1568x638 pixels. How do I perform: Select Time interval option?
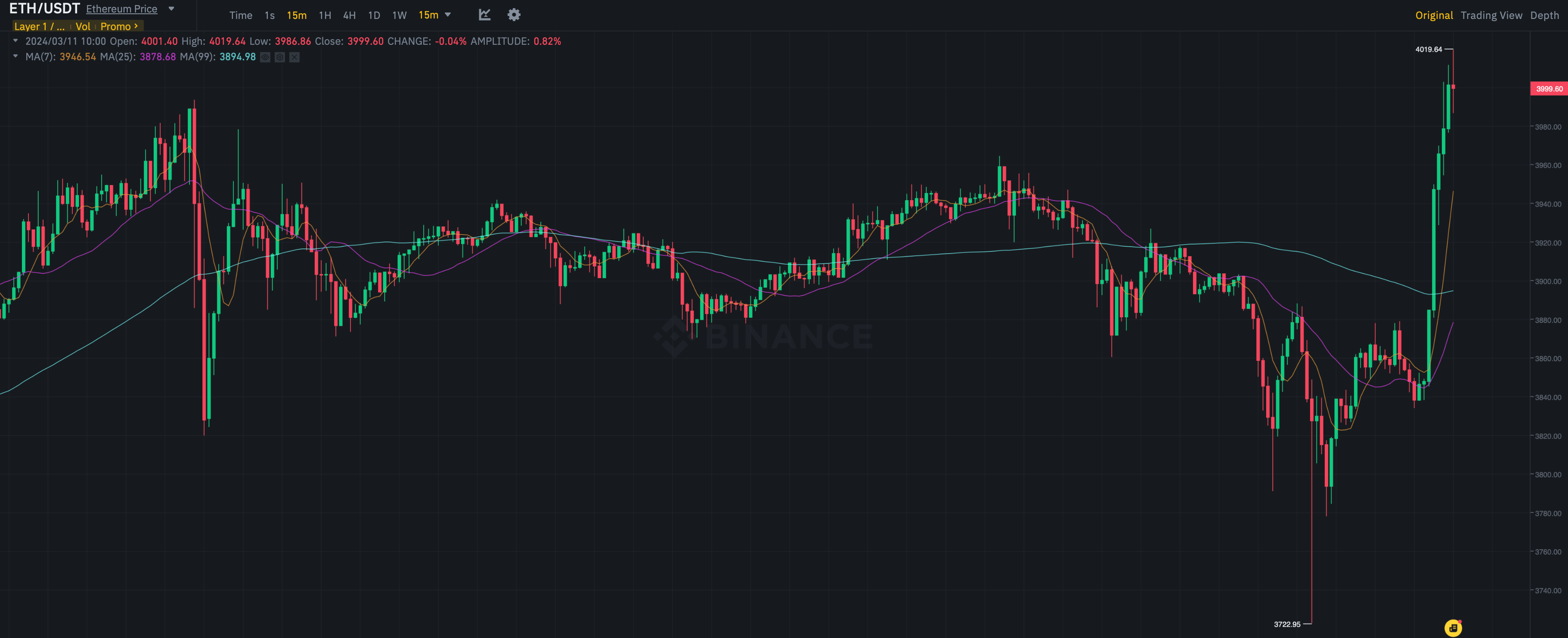[240, 15]
